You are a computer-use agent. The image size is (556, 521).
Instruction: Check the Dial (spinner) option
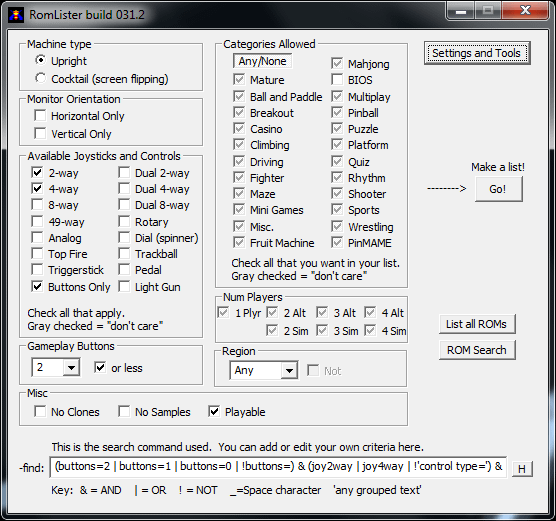coord(124,237)
